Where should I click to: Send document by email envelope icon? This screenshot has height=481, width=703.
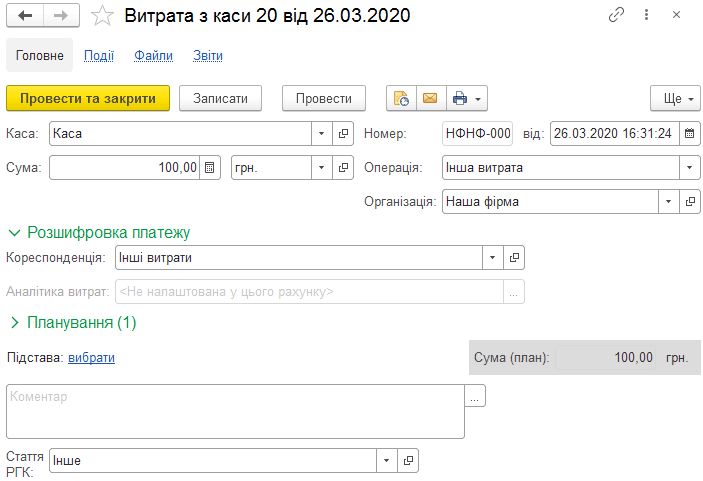pyautogui.click(x=430, y=98)
